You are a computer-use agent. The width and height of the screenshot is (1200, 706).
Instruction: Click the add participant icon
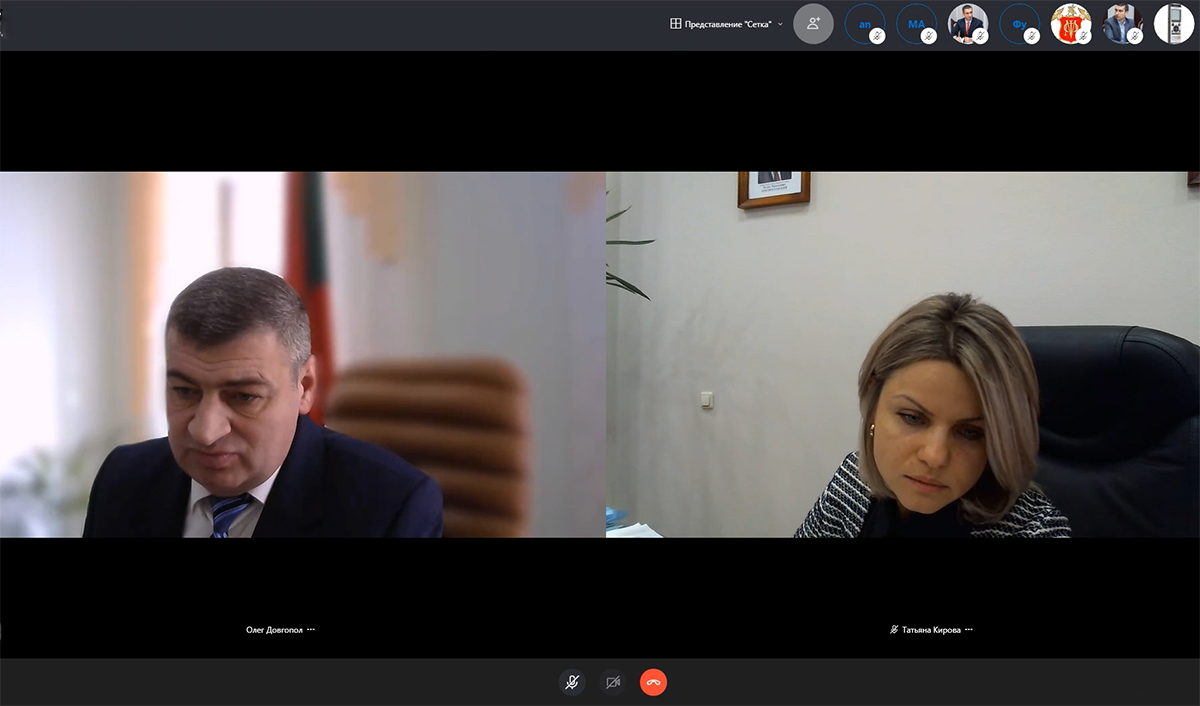pos(813,23)
